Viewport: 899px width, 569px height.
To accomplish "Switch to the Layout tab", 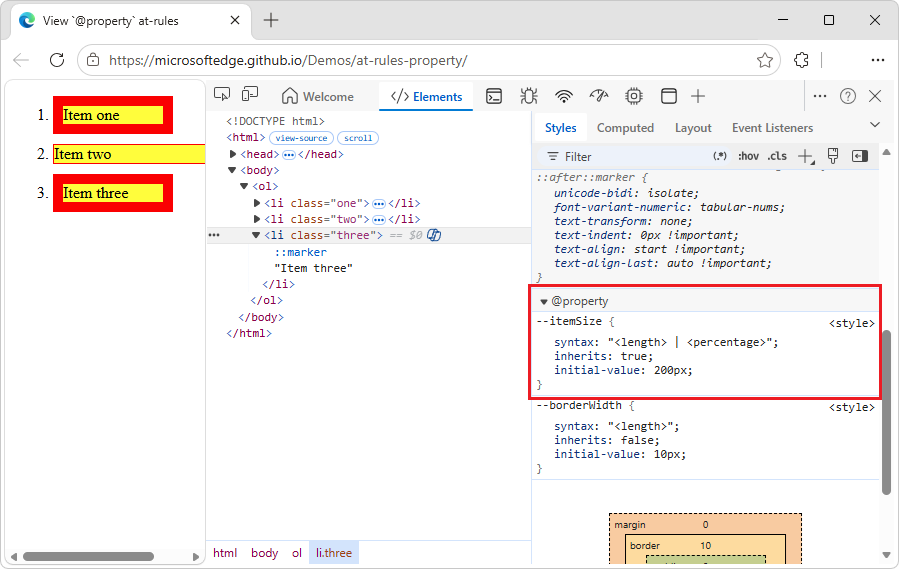I will point(693,128).
